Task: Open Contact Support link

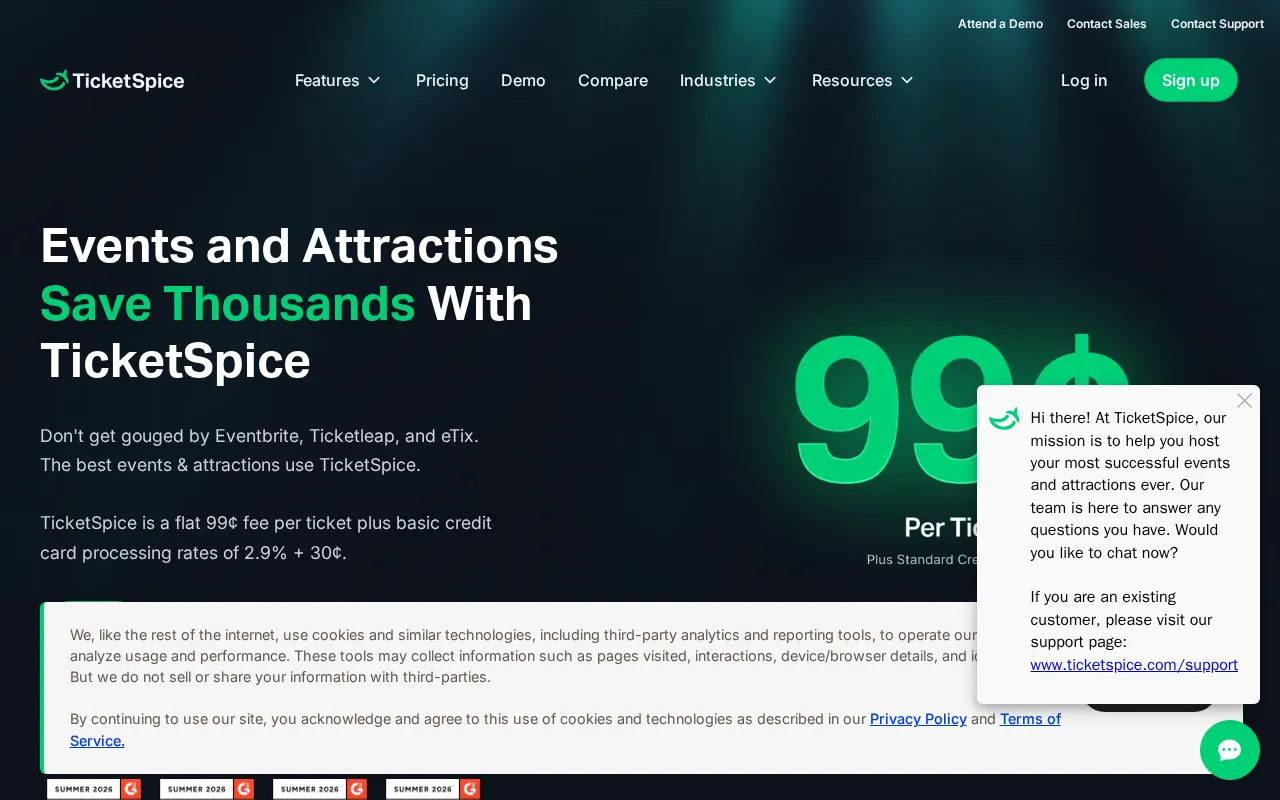Action: (x=1217, y=24)
